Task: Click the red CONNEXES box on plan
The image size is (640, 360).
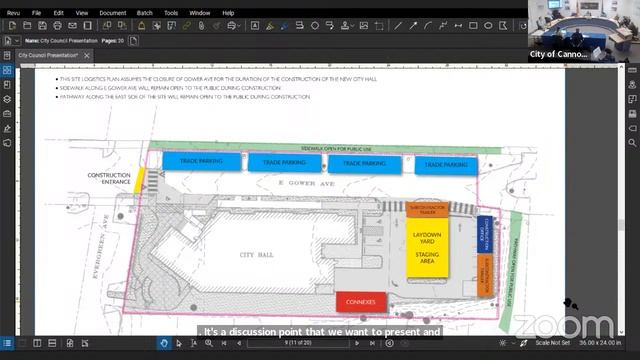Action: (361, 302)
